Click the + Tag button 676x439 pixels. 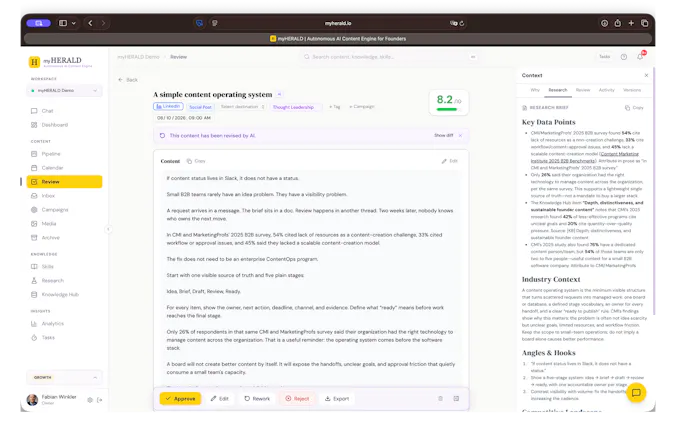point(335,107)
